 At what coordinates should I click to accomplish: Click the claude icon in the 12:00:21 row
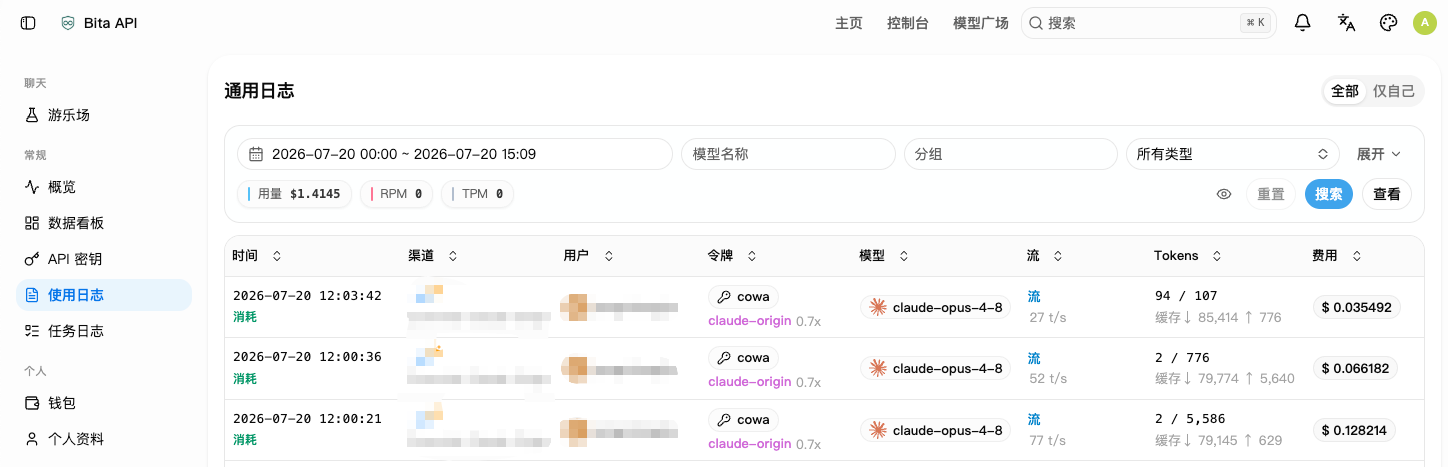pyautogui.click(x=878, y=431)
